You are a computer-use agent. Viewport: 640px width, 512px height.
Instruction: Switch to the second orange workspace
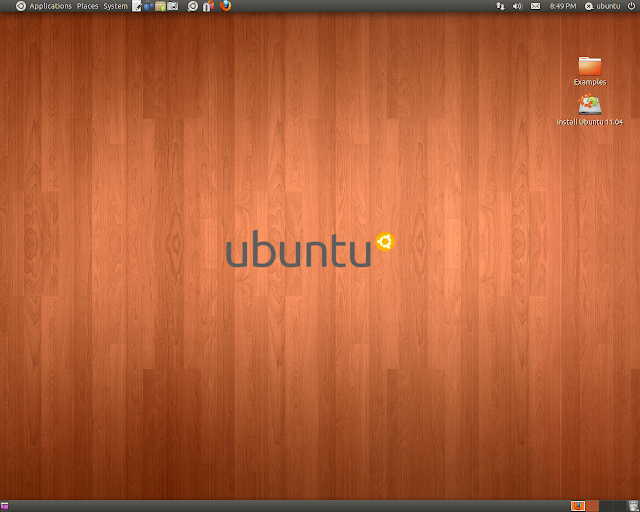coord(592,506)
